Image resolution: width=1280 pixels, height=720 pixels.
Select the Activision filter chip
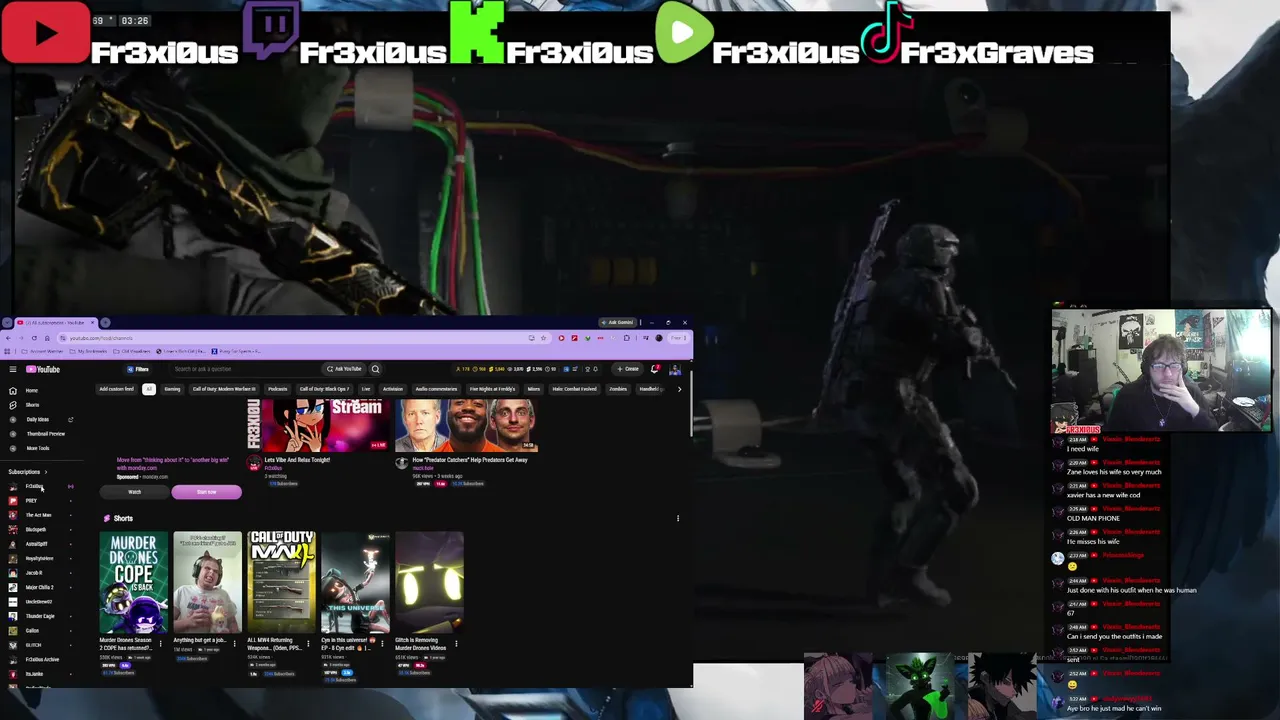(392, 389)
